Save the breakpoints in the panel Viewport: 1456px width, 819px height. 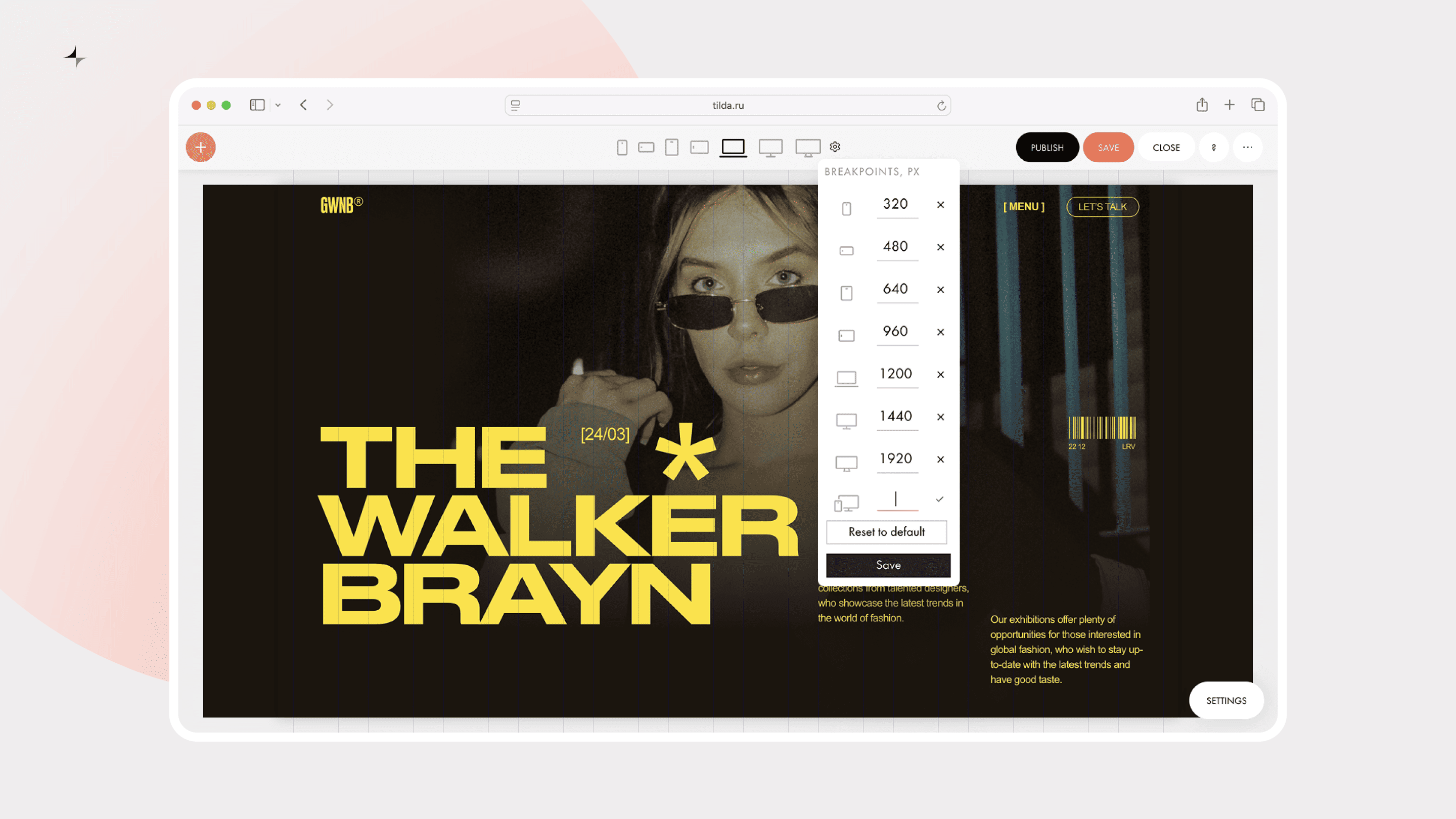click(x=888, y=565)
